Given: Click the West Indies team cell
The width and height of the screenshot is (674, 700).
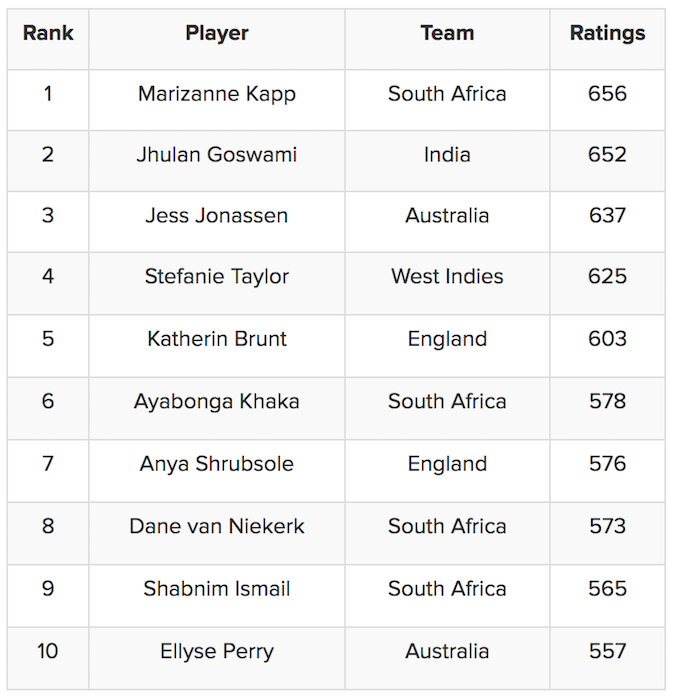Looking at the screenshot, I should pyautogui.click(x=447, y=277).
